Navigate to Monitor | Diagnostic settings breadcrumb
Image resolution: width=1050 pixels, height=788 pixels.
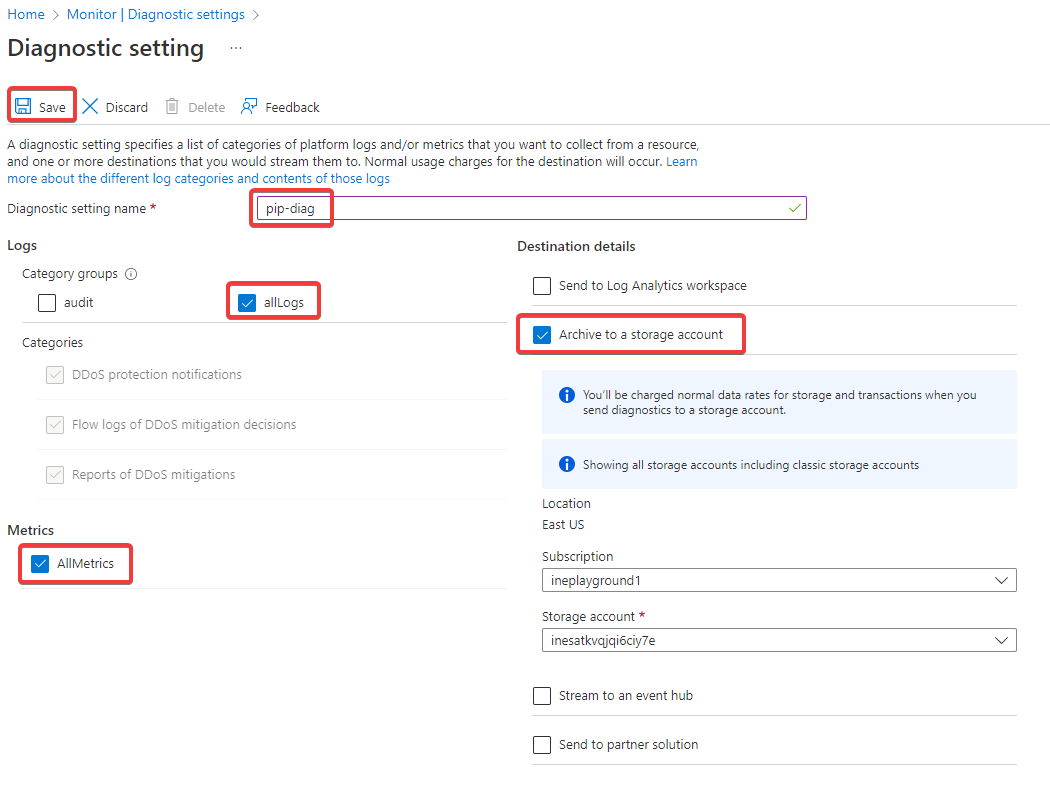click(x=155, y=15)
